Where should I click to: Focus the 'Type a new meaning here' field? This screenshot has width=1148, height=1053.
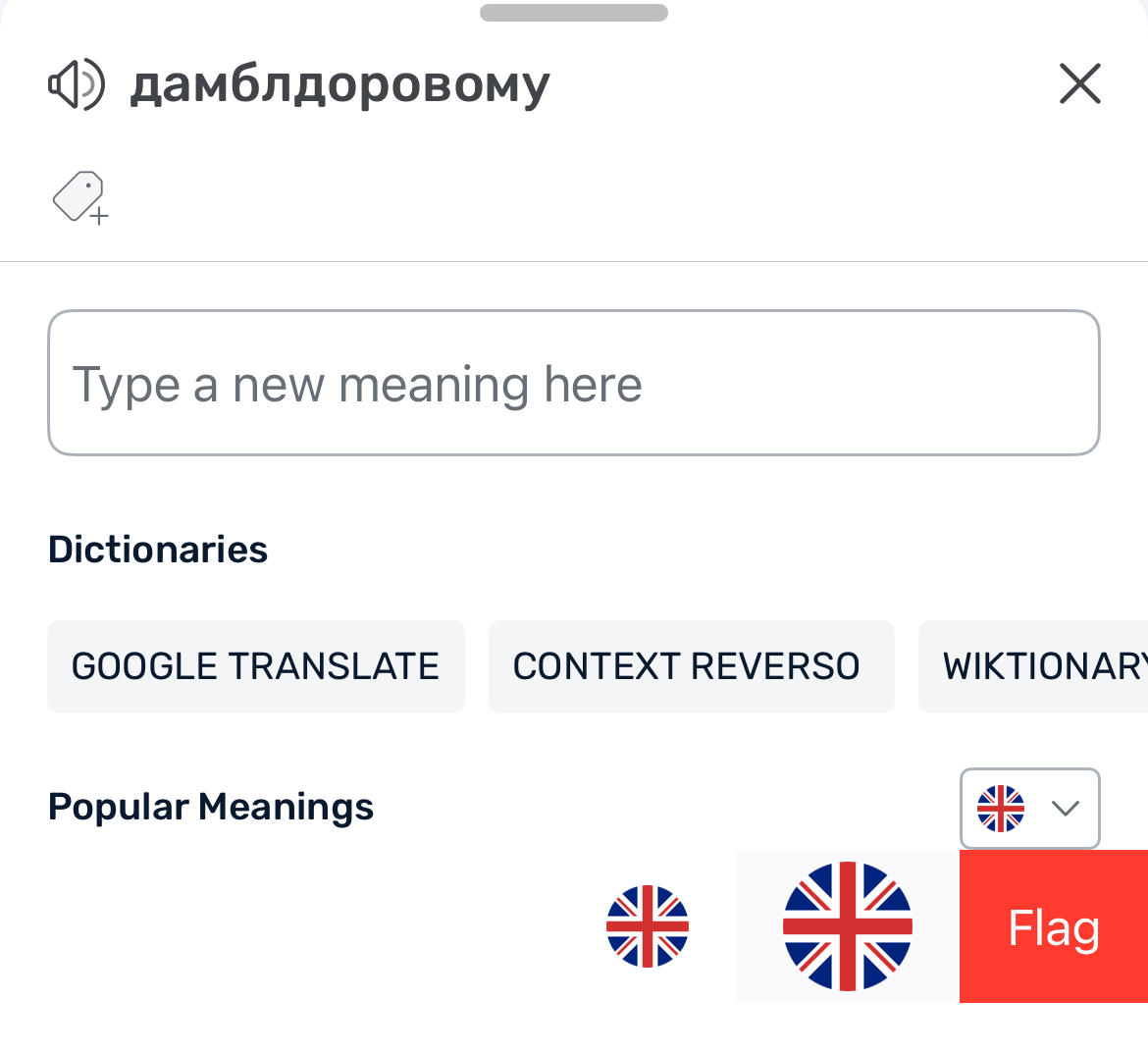(574, 383)
